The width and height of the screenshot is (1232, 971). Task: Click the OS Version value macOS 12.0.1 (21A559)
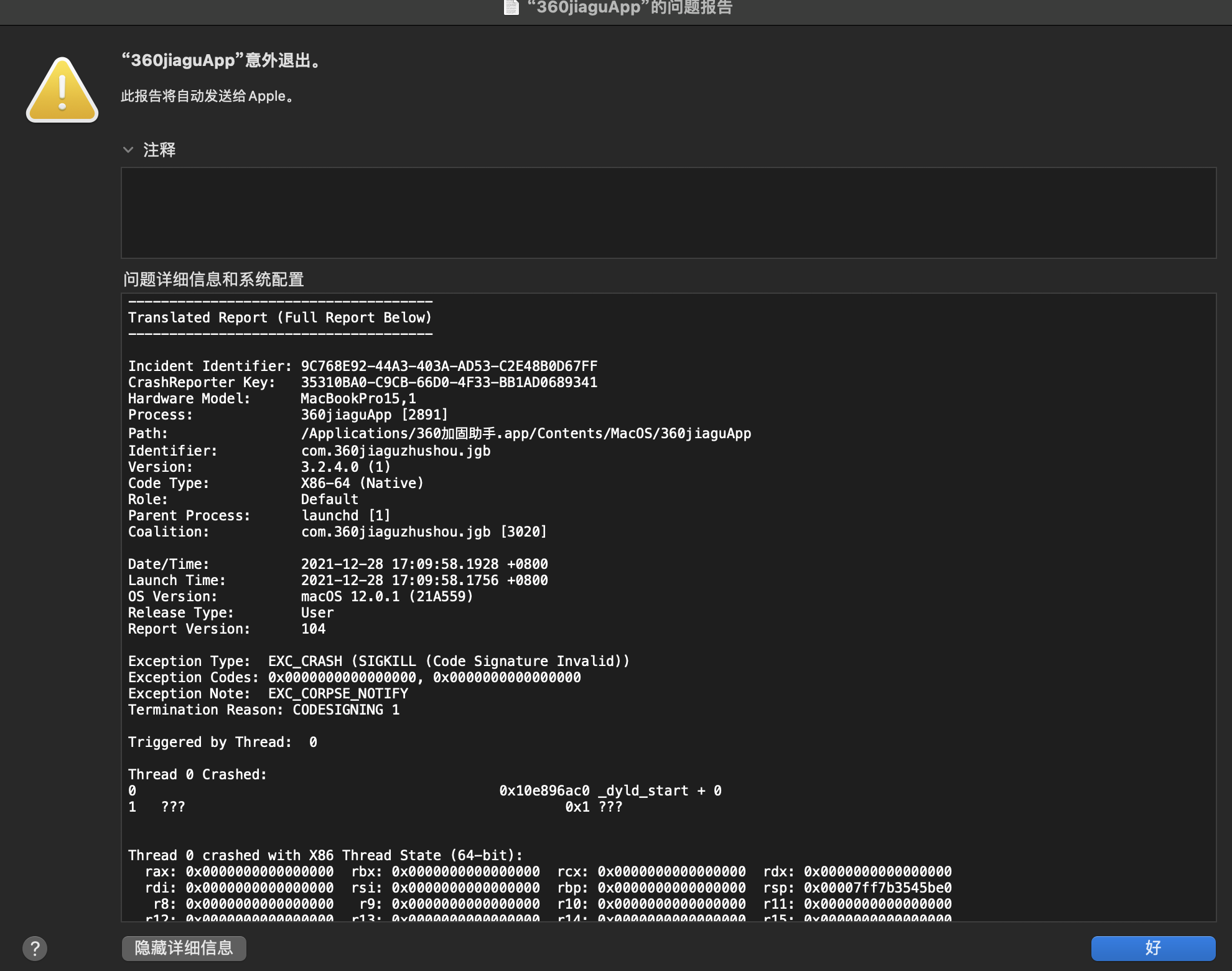(x=387, y=596)
